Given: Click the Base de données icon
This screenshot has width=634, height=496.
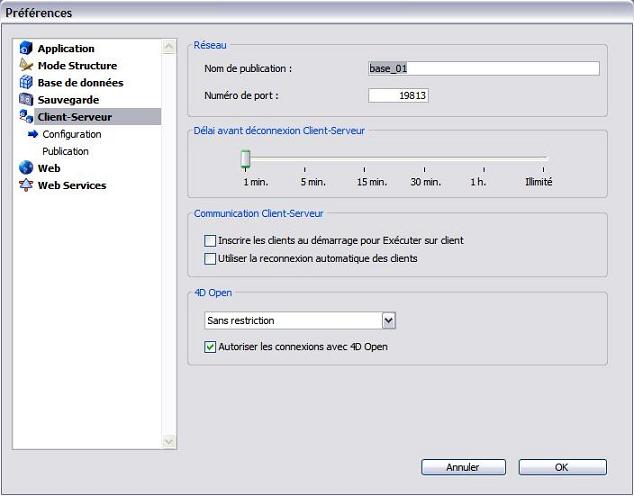Looking at the screenshot, I should (27, 82).
